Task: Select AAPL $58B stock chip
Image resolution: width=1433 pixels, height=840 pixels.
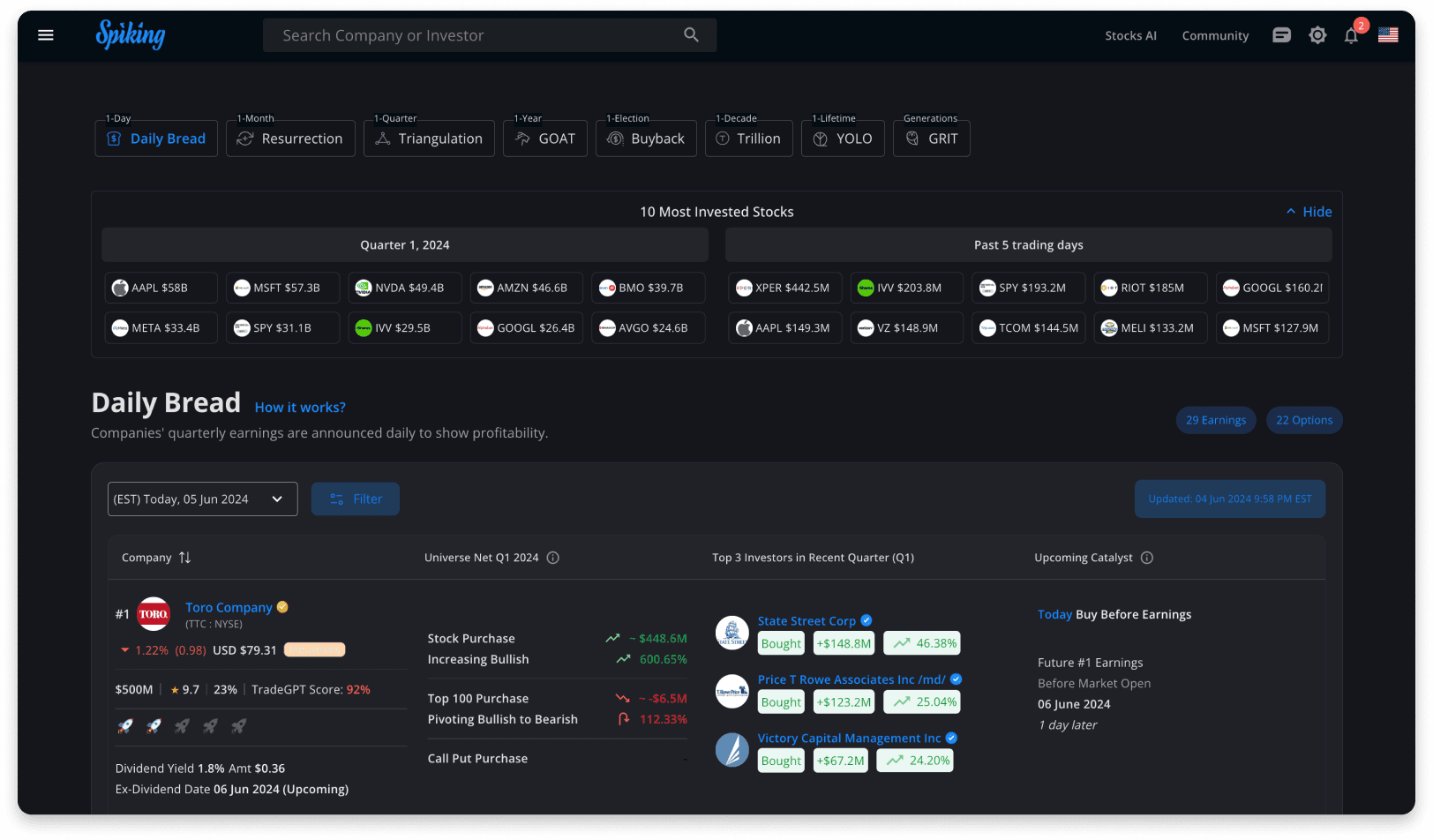Action: 161,288
